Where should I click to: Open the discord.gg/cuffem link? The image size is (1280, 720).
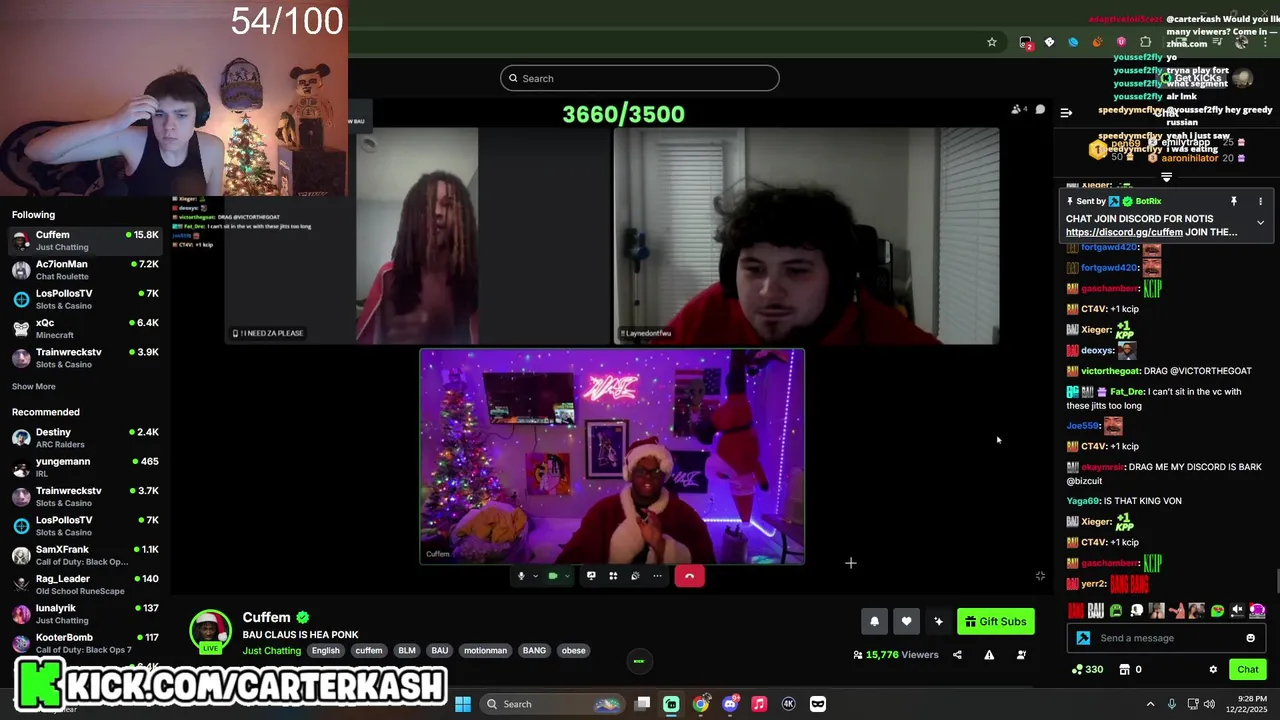point(1124,232)
